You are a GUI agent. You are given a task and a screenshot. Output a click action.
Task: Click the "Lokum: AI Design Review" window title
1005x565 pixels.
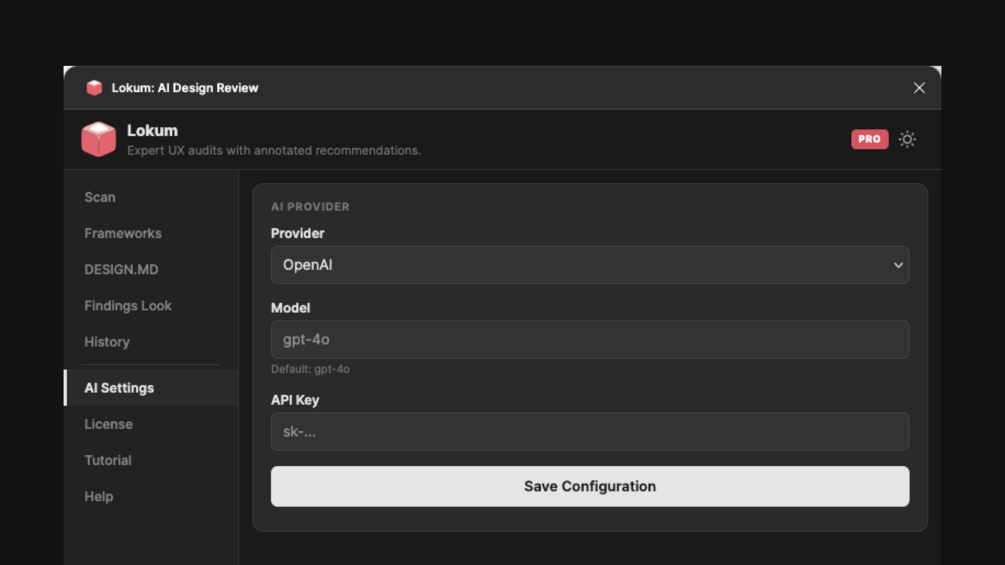(185, 88)
